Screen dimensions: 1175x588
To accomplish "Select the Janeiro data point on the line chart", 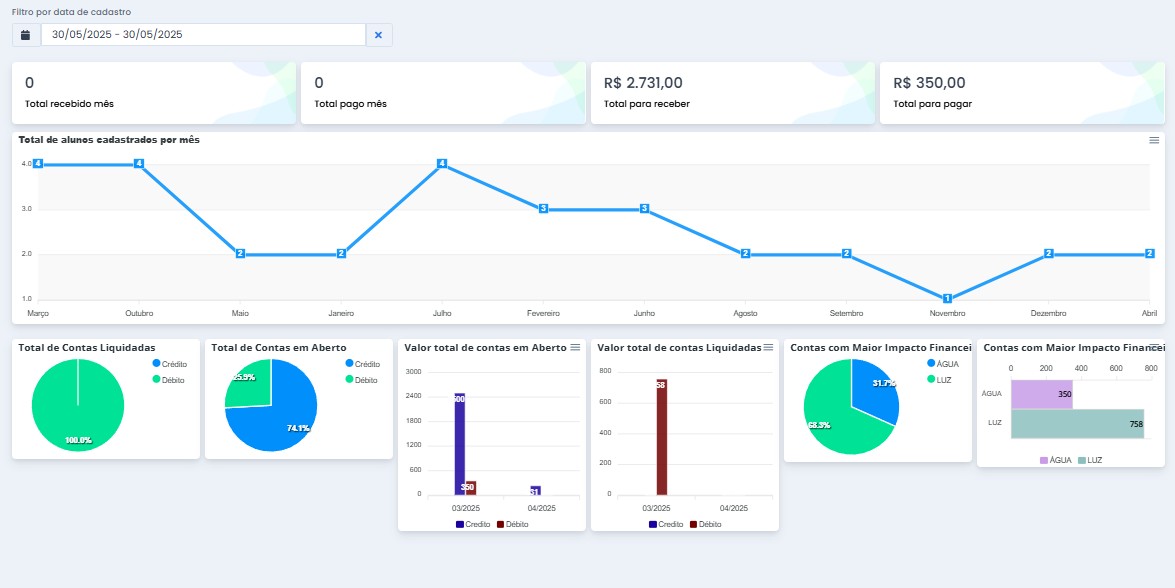I will 341,253.
